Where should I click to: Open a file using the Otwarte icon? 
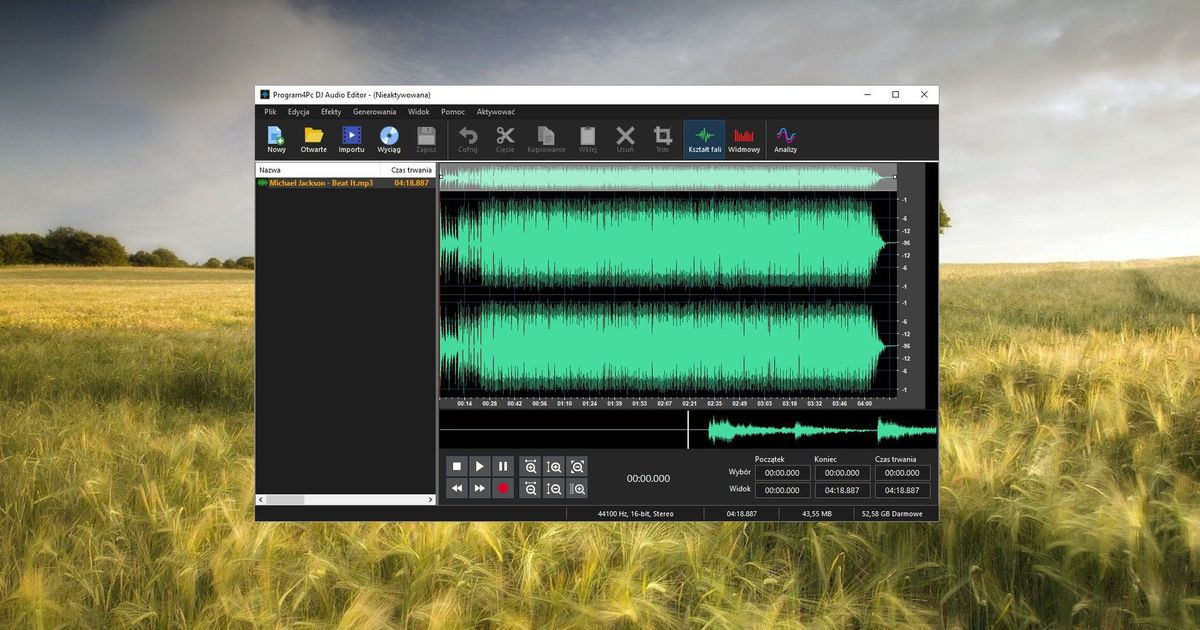(x=313, y=137)
